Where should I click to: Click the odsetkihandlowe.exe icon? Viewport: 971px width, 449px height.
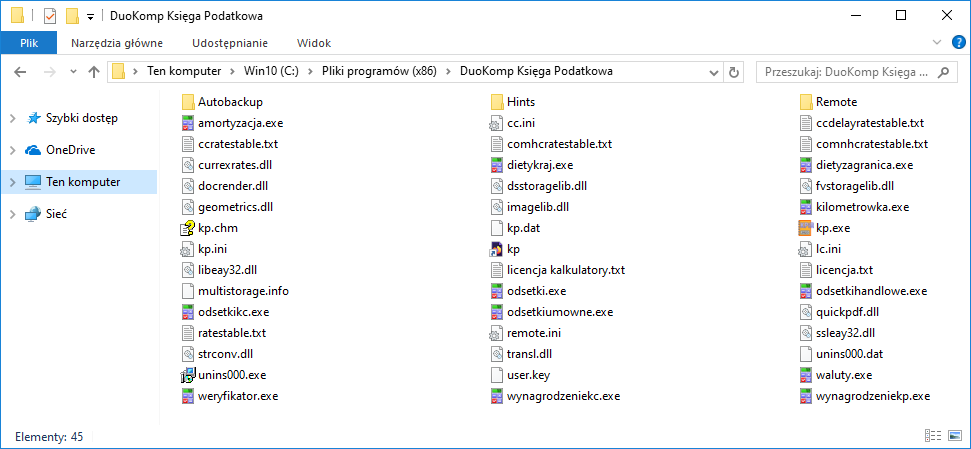pyautogui.click(x=806, y=291)
